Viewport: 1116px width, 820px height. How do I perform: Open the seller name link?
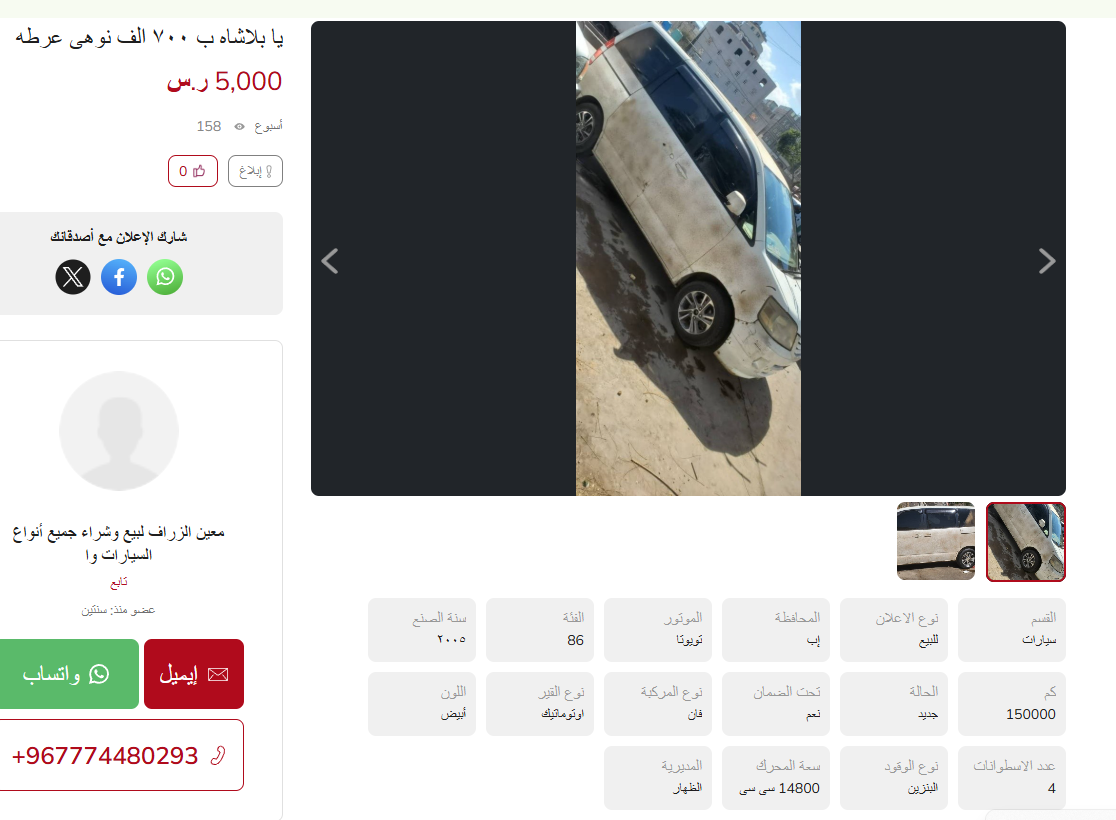[119, 543]
